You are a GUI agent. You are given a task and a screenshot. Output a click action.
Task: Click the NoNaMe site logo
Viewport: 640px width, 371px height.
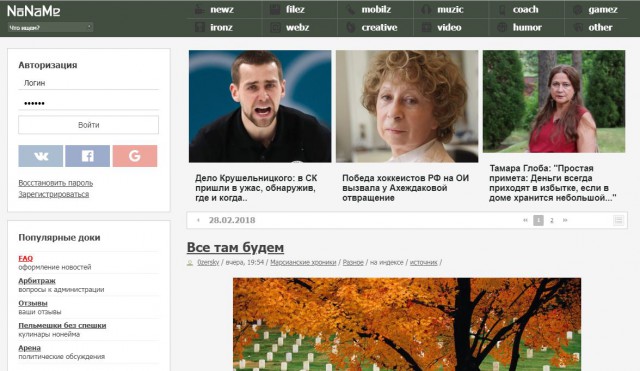[33, 11]
